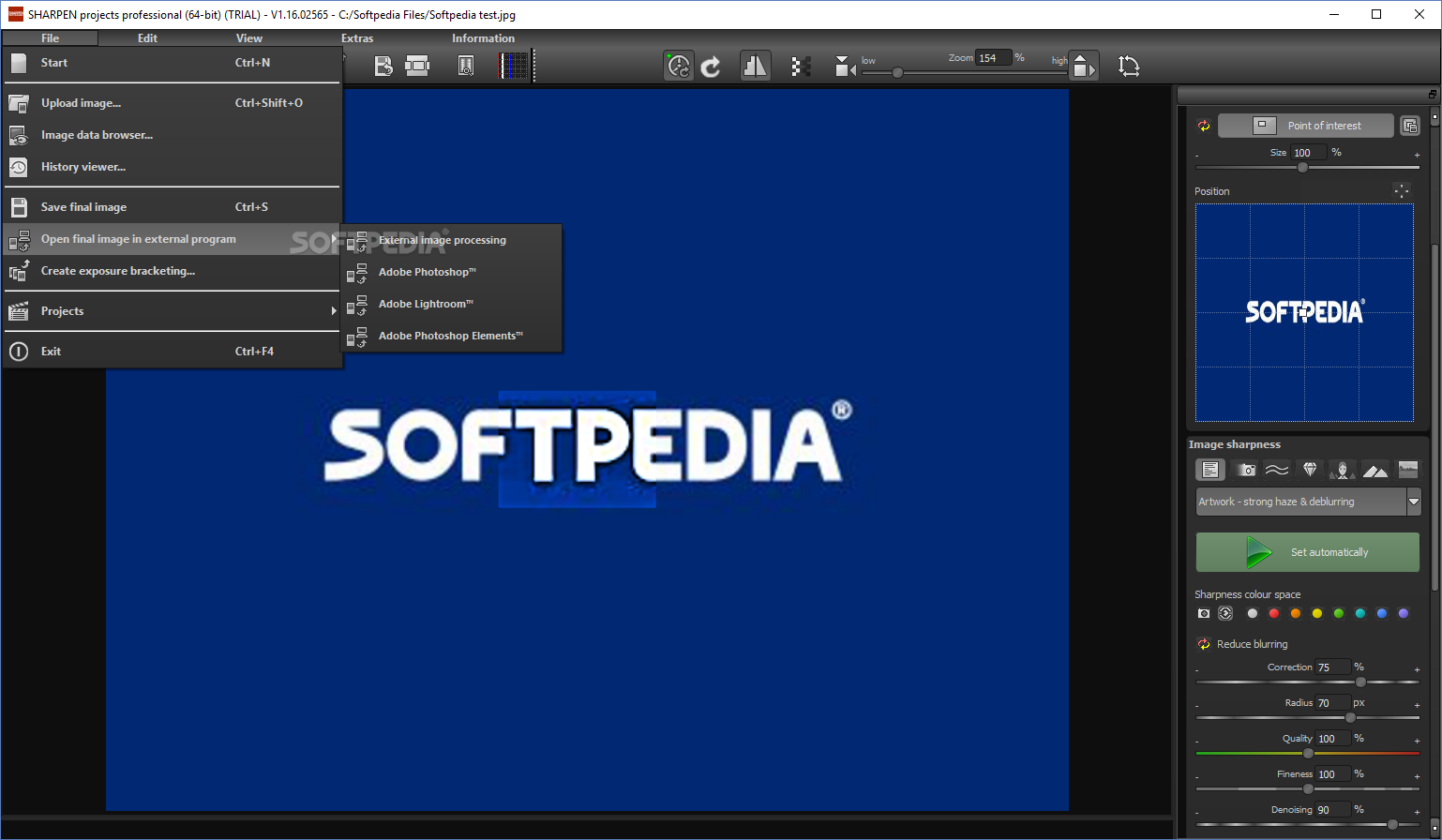Screen dimensions: 1442x840
Task: Choose Adobe Photoshop Elements™ from the submenu
Action: point(451,336)
